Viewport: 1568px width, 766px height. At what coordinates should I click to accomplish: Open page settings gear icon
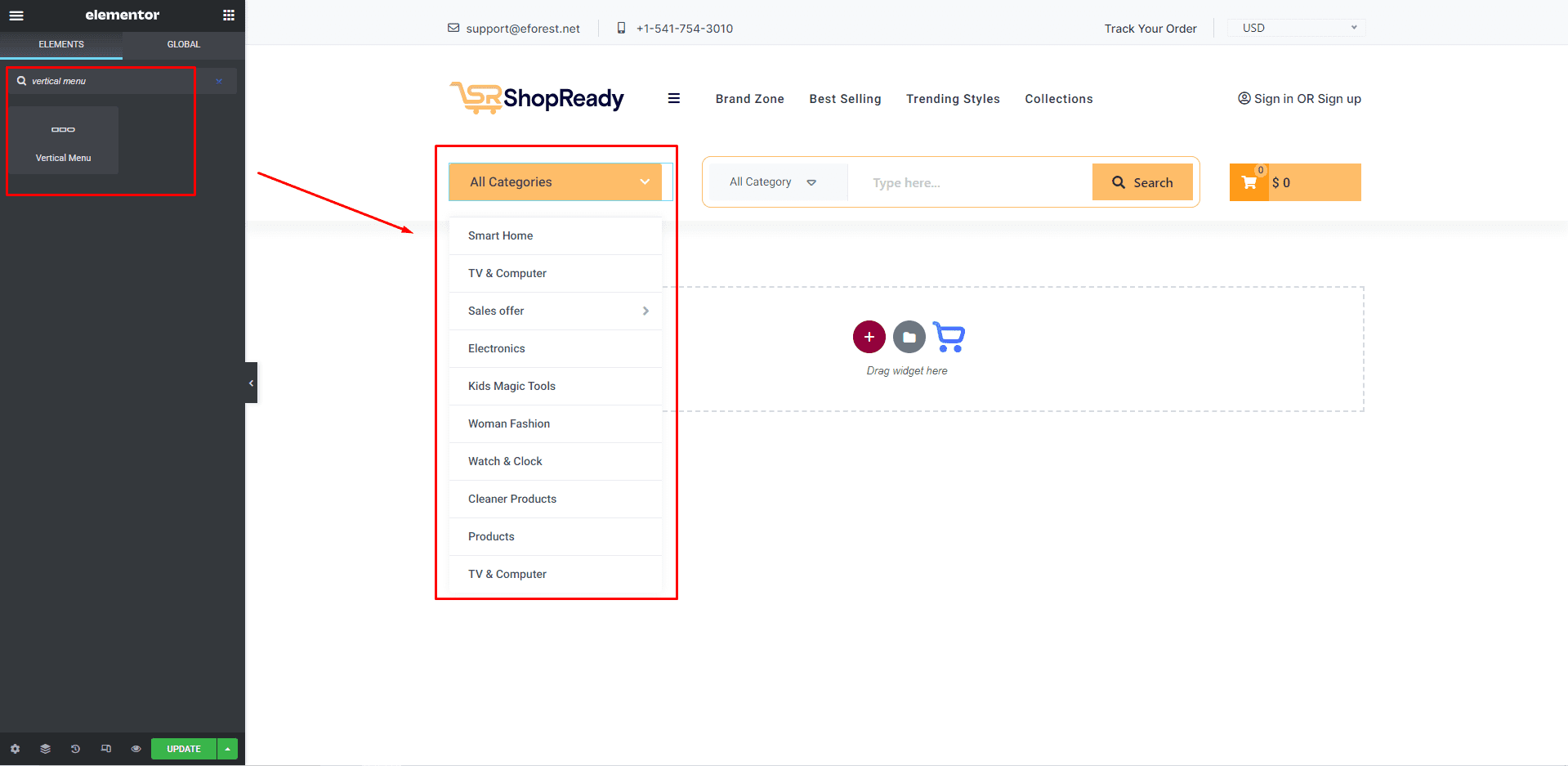click(x=15, y=749)
